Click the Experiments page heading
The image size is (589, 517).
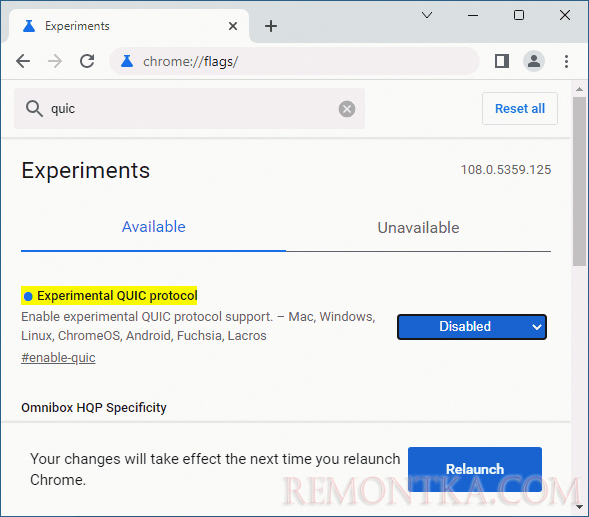[x=86, y=171]
